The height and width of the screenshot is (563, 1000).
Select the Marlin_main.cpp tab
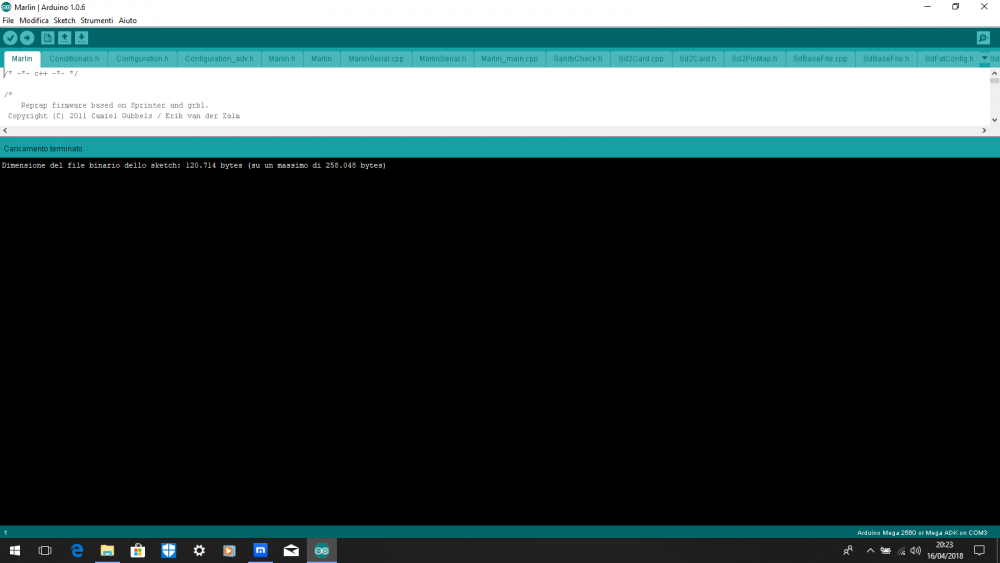point(509,59)
